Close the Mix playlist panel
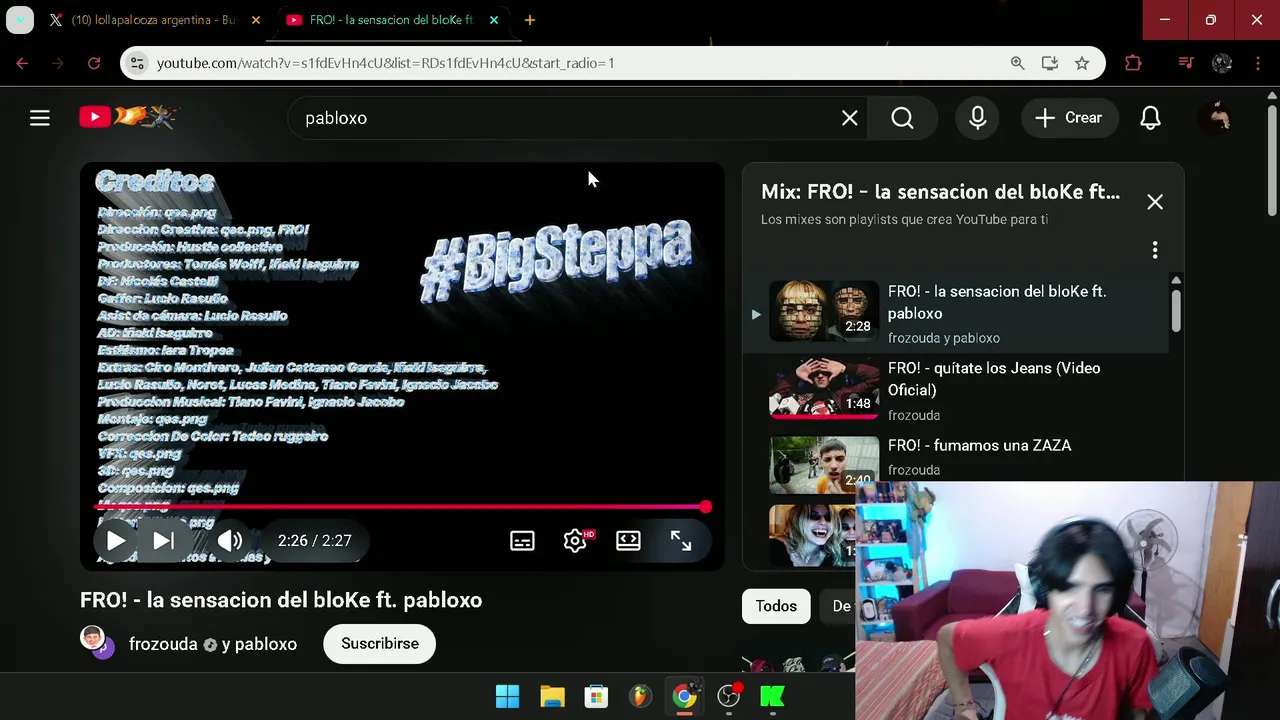The image size is (1280, 720). click(1155, 202)
